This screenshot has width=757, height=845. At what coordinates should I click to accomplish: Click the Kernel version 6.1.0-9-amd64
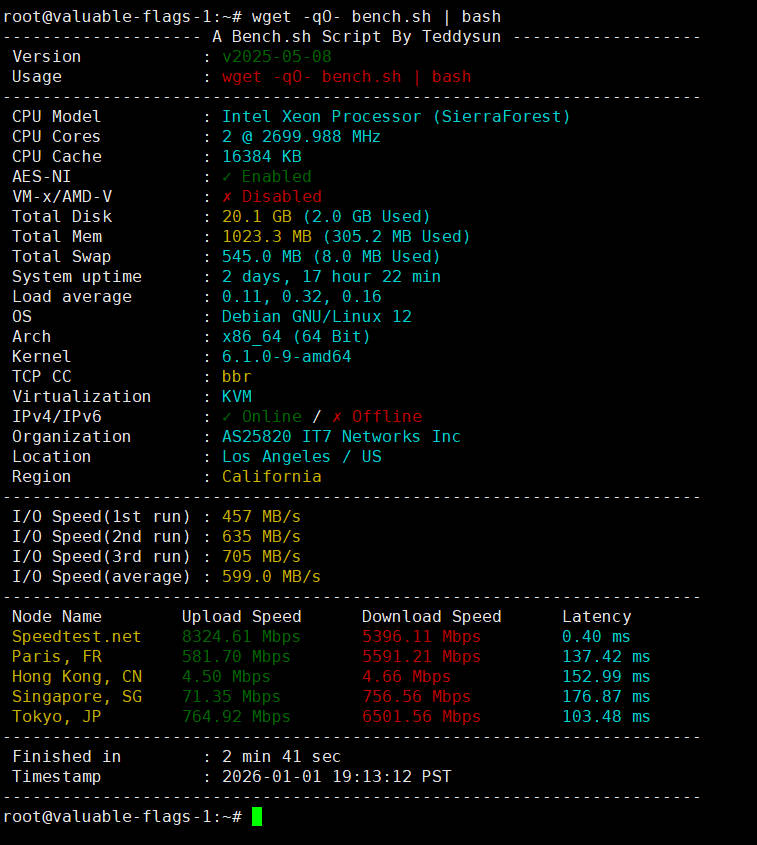tap(286, 357)
